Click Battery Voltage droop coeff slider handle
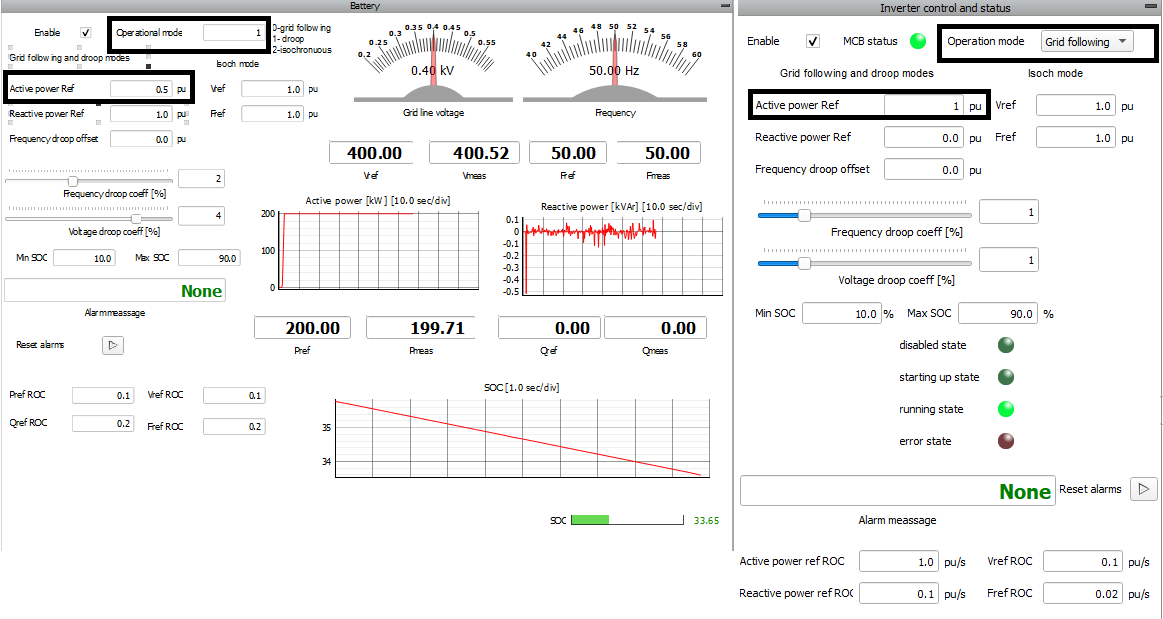This screenshot has height=619, width=1163. [x=136, y=217]
